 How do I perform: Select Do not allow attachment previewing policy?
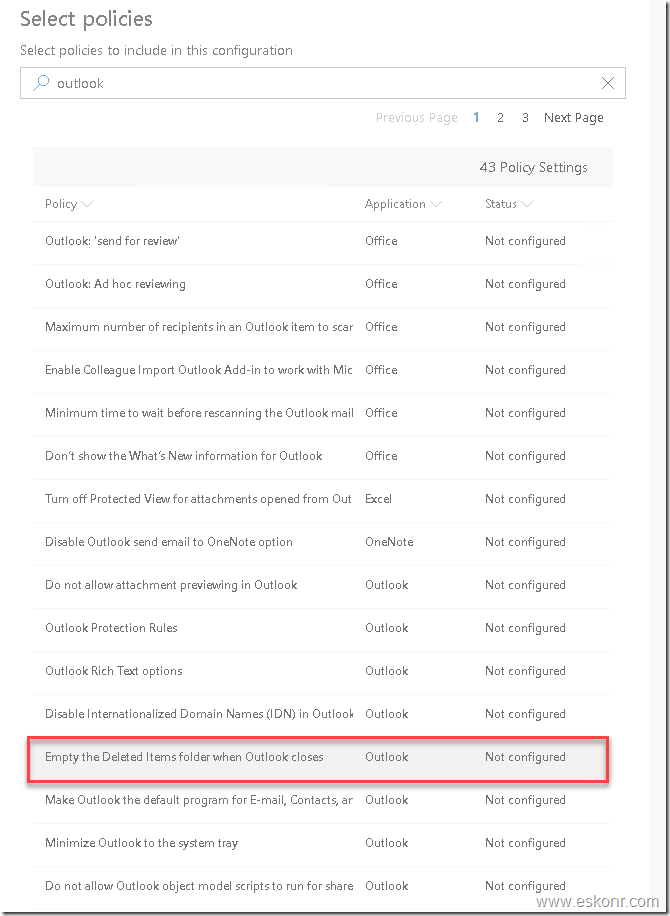pos(322,585)
